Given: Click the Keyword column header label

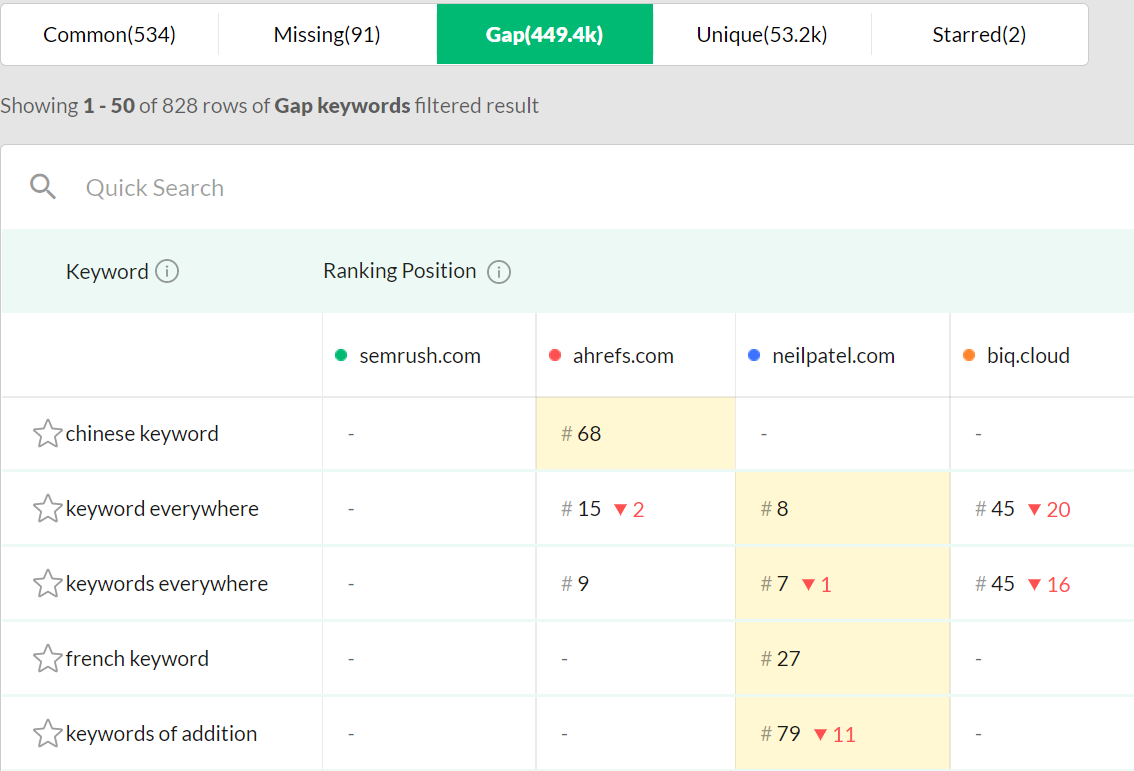Looking at the screenshot, I should (x=107, y=271).
